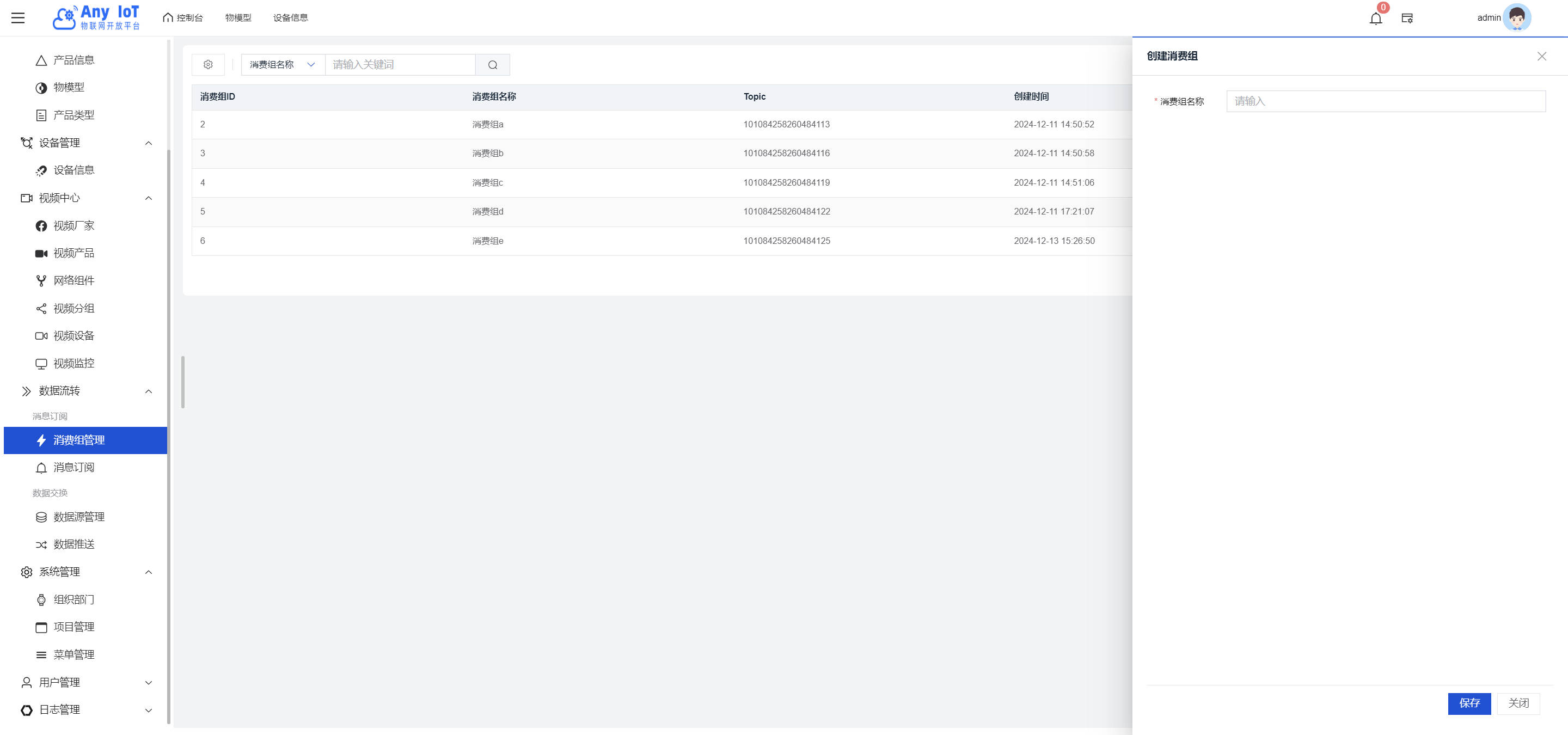Click the admin user avatar
1568x735 pixels.
click(1516, 17)
